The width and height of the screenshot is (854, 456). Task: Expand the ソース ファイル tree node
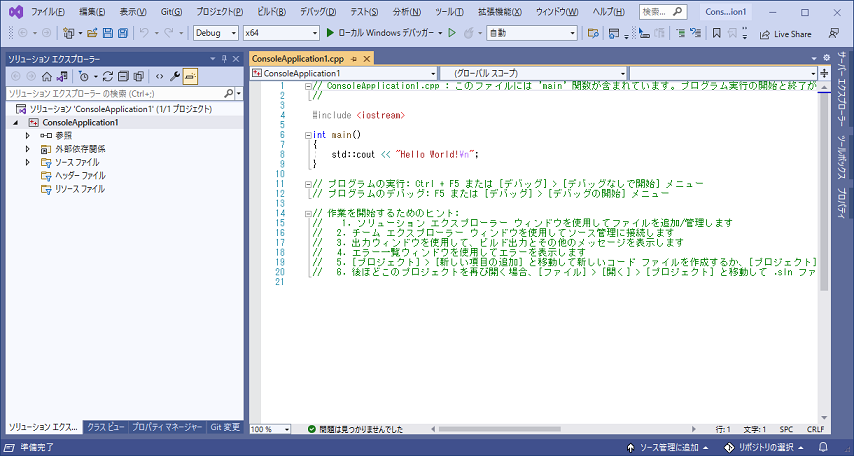28,162
